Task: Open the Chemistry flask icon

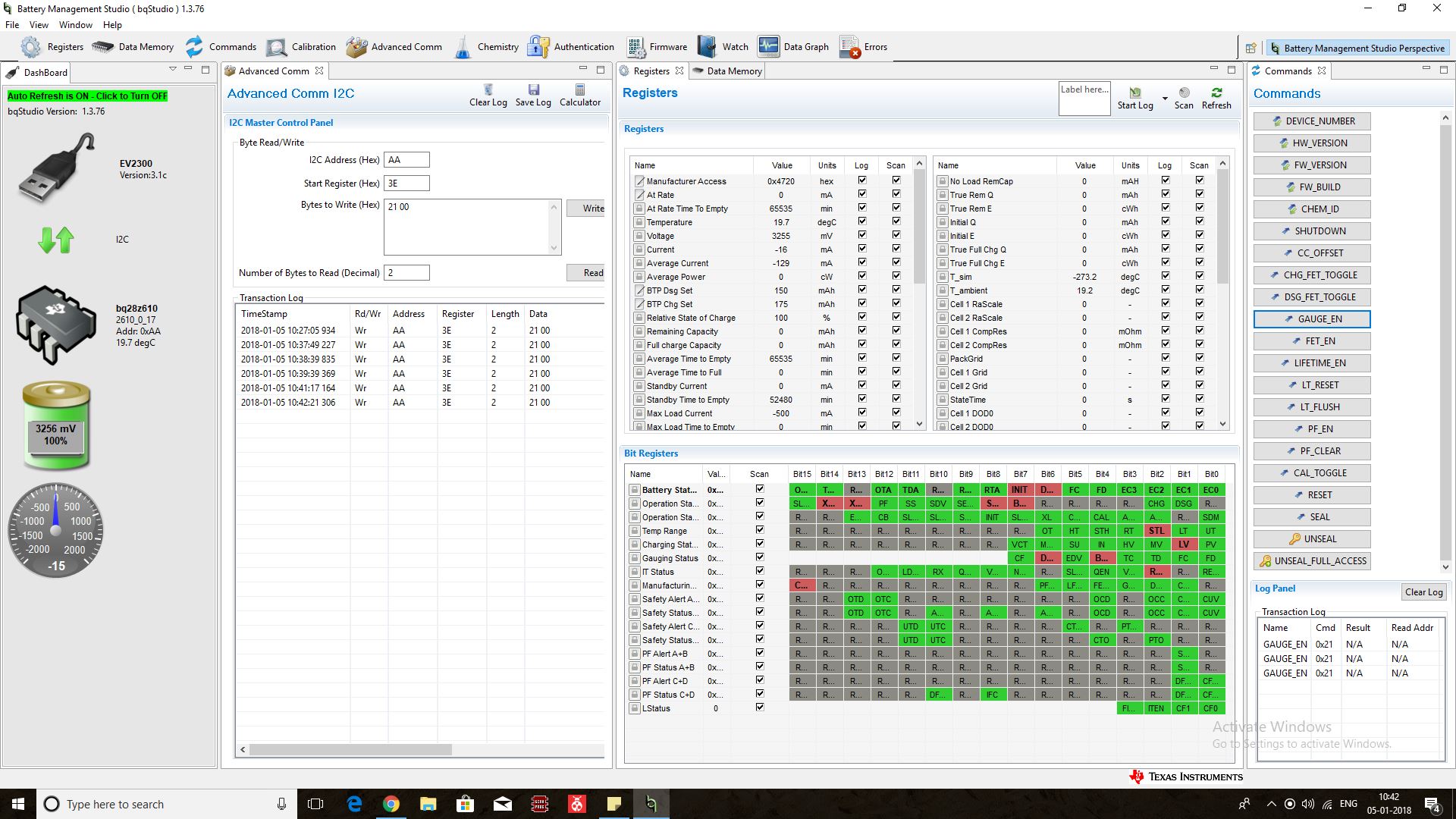Action: point(463,47)
